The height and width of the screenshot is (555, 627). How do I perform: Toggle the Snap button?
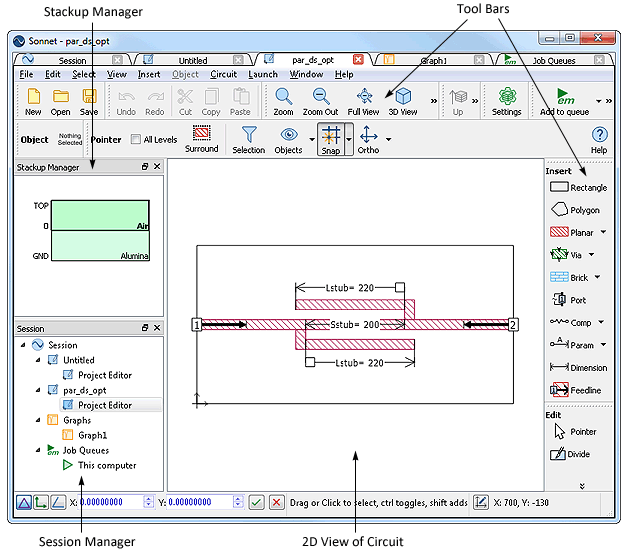(x=332, y=138)
